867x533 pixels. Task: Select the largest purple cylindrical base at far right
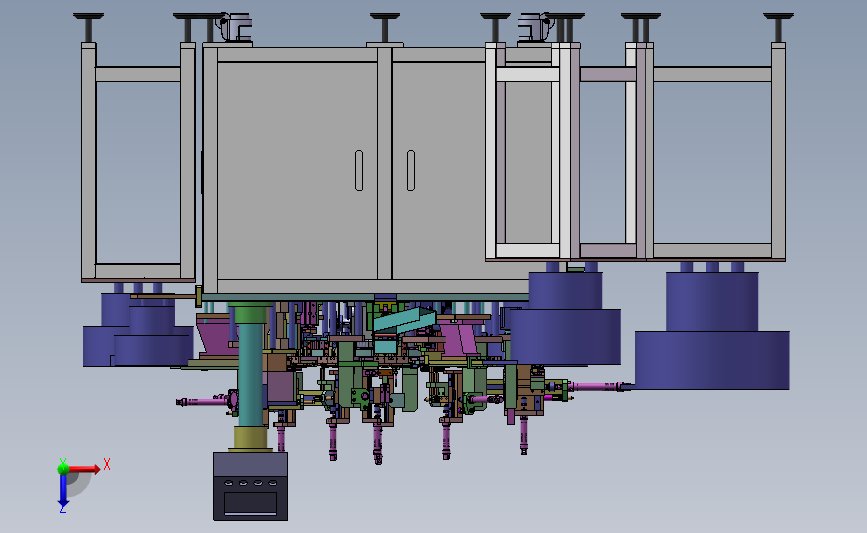712,360
